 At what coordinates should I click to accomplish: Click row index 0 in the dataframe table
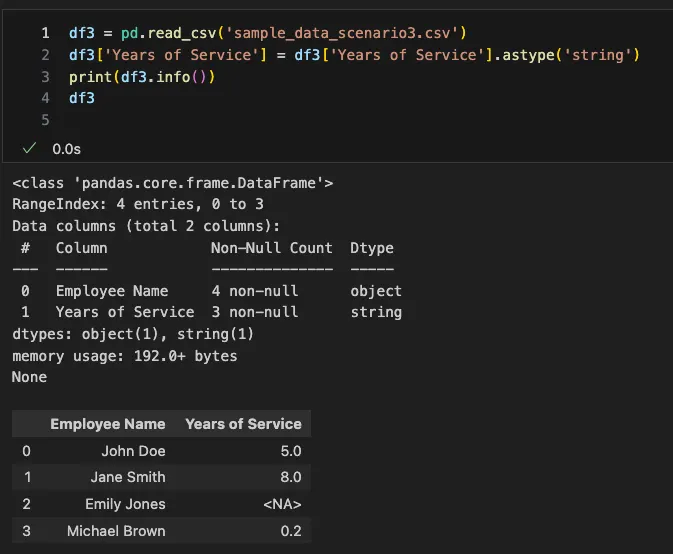click(26, 451)
